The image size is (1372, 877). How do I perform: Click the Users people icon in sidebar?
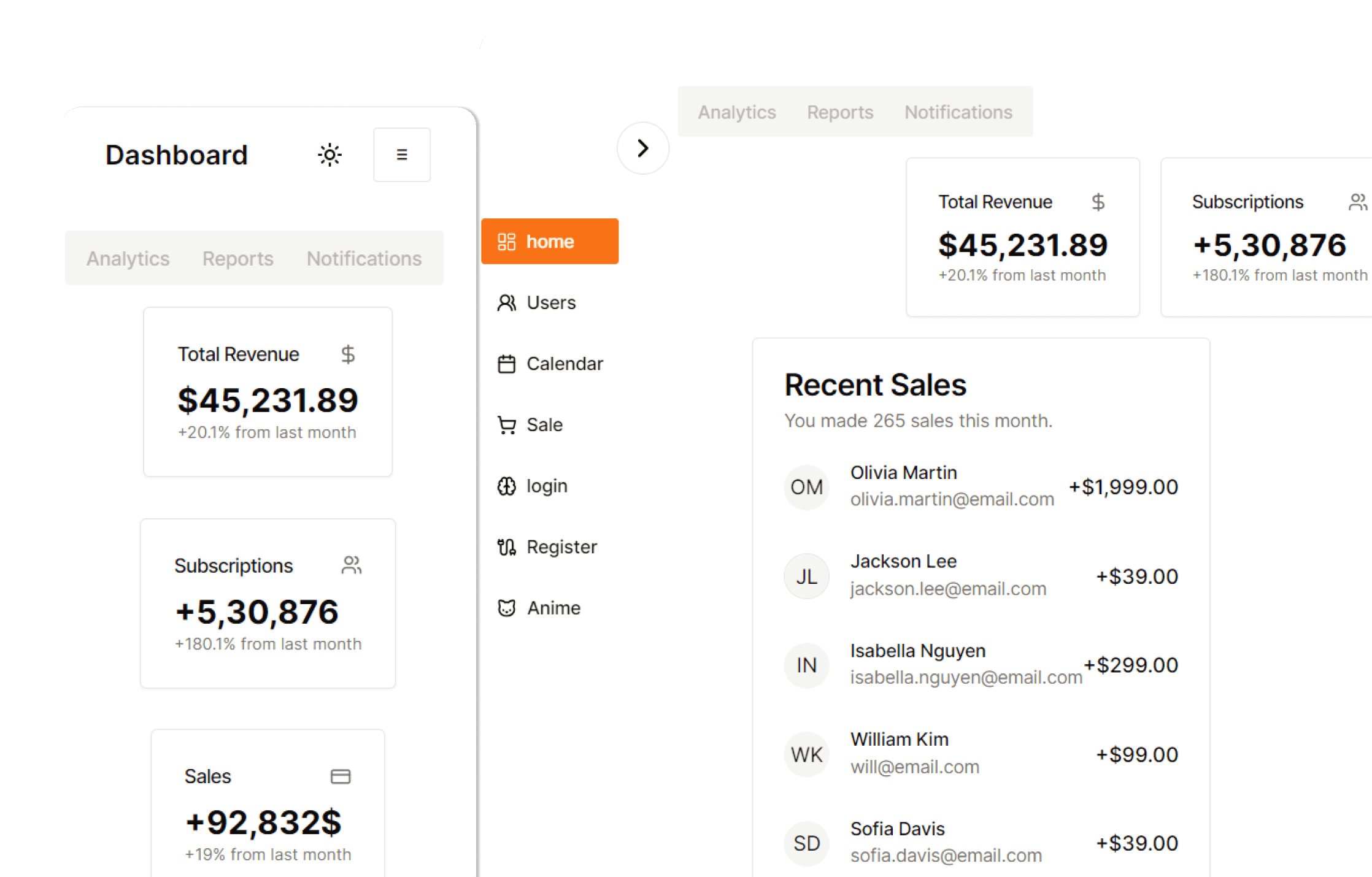tap(506, 302)
